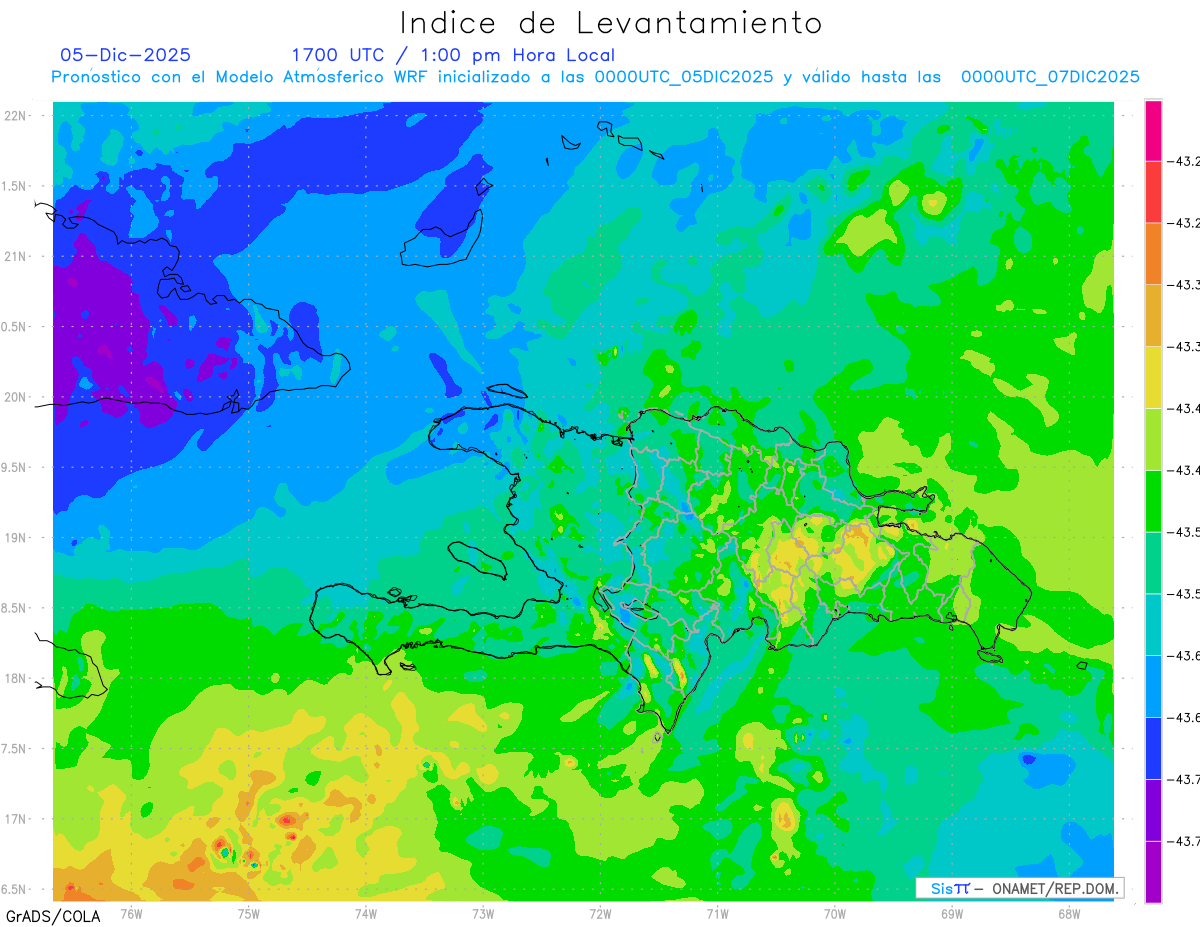Pick the indigo-violet colorbar swatch
Viewport: 1200px width, 927px height.
(1153, 810)
